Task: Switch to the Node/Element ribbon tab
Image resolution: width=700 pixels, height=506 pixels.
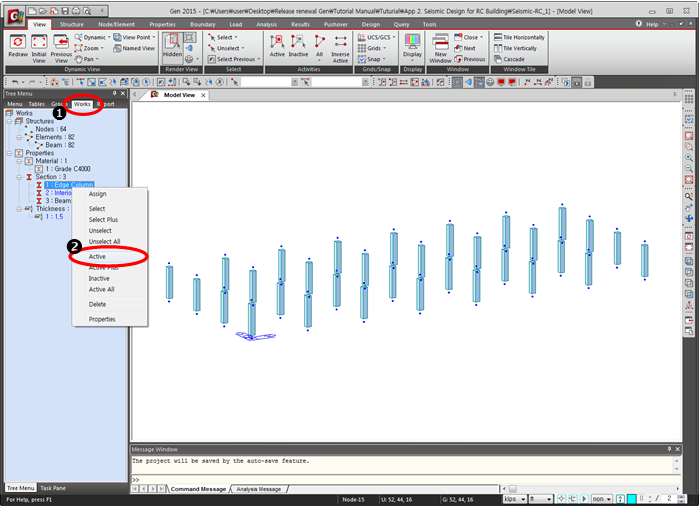Action: (117, 25)
